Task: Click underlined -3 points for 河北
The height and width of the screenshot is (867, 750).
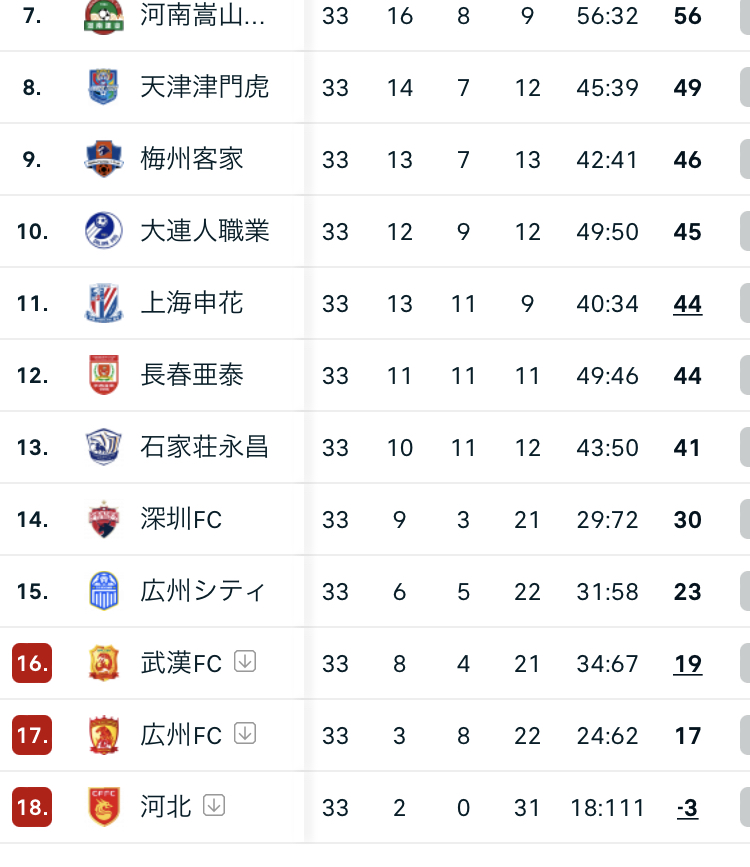Action: tap(688, 808)
